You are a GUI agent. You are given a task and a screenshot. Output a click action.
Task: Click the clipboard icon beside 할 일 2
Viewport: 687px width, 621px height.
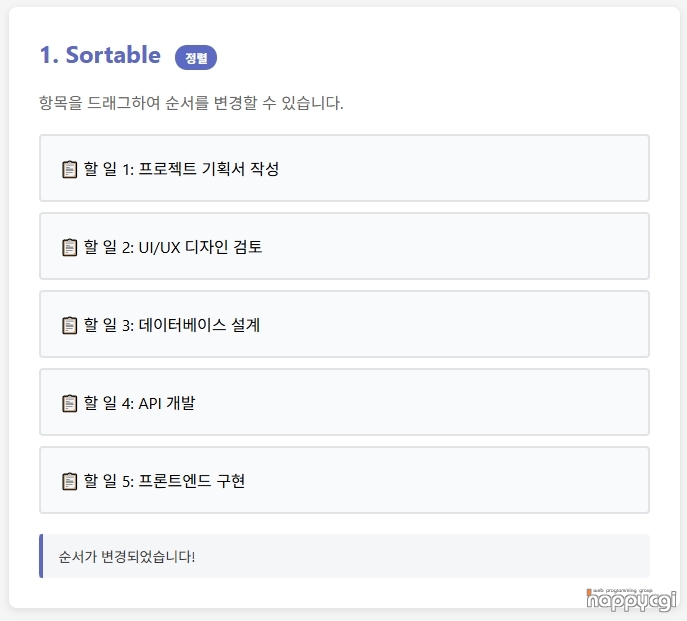pos(69,247)
